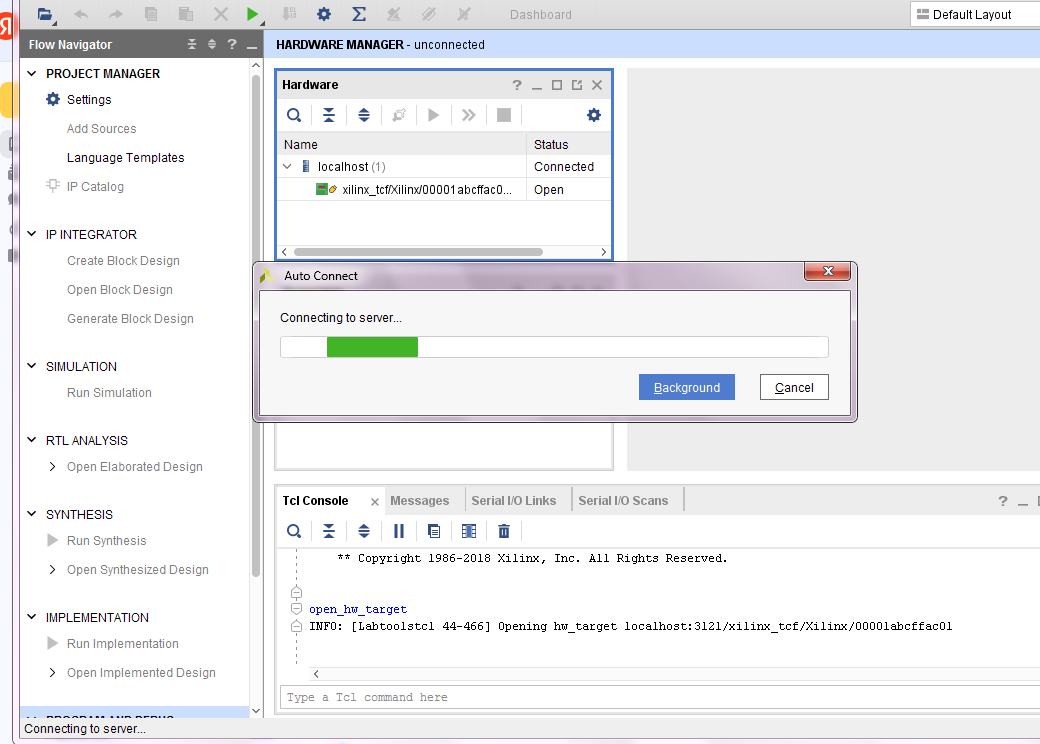
Task: Open Settings in Project Manager
Action: tap(89, 99)
